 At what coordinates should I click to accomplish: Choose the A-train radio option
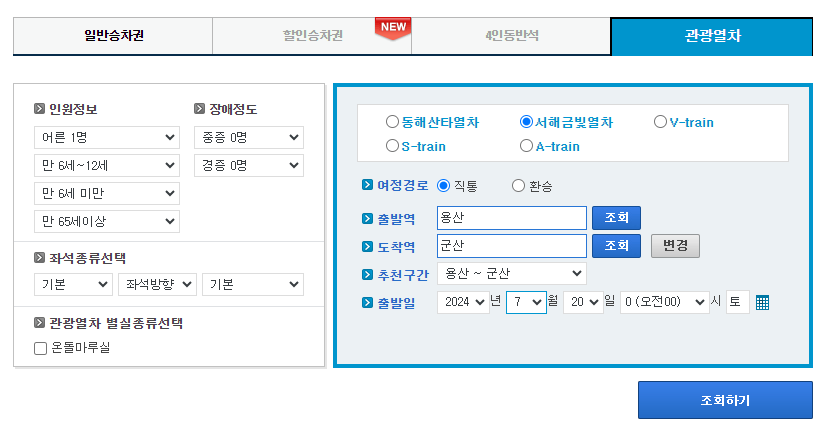pos(526,146)
